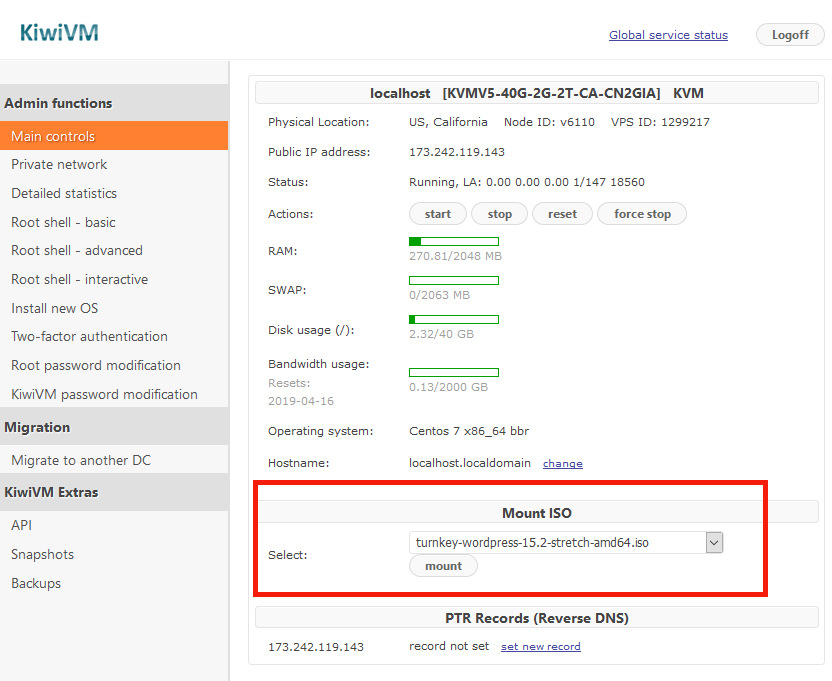Open Private network page
Image resolution: width=832 pixels, height=681 pixels.
59,164
